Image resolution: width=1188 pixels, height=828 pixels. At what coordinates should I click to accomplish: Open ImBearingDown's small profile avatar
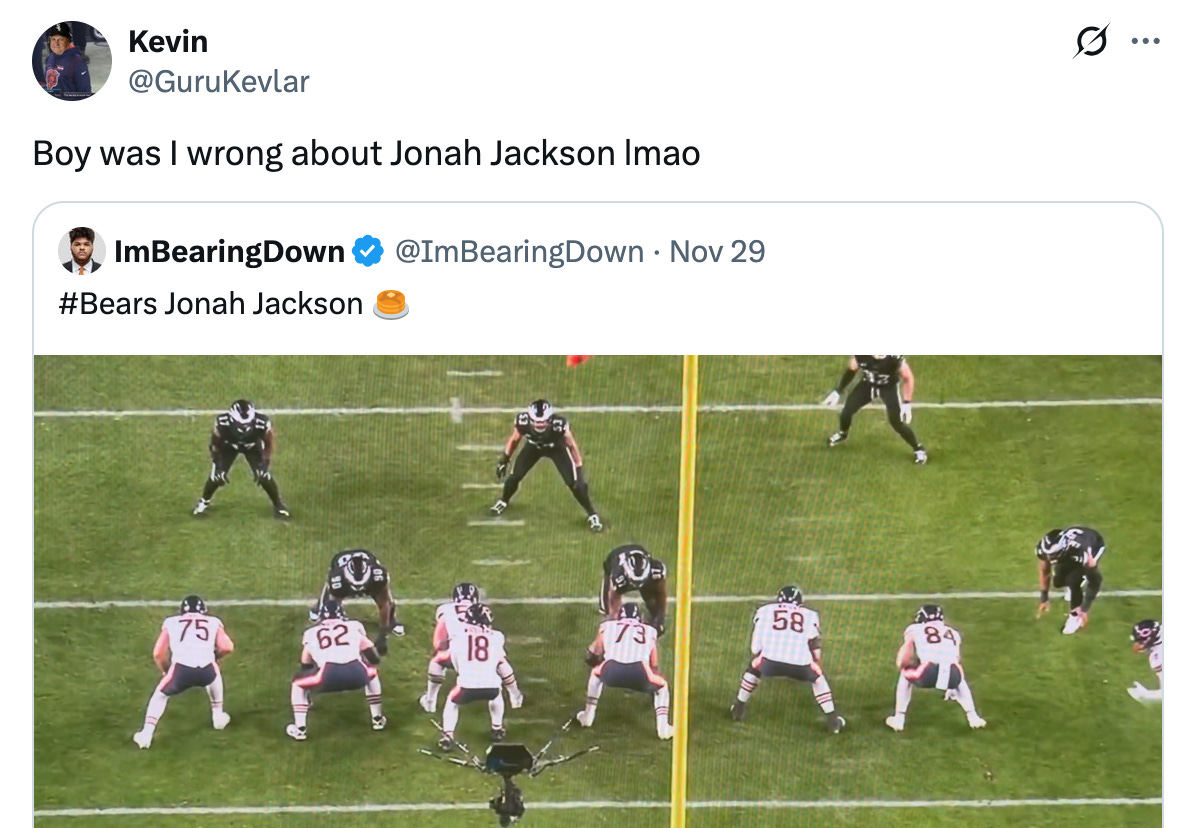click(x=81, y=251)
